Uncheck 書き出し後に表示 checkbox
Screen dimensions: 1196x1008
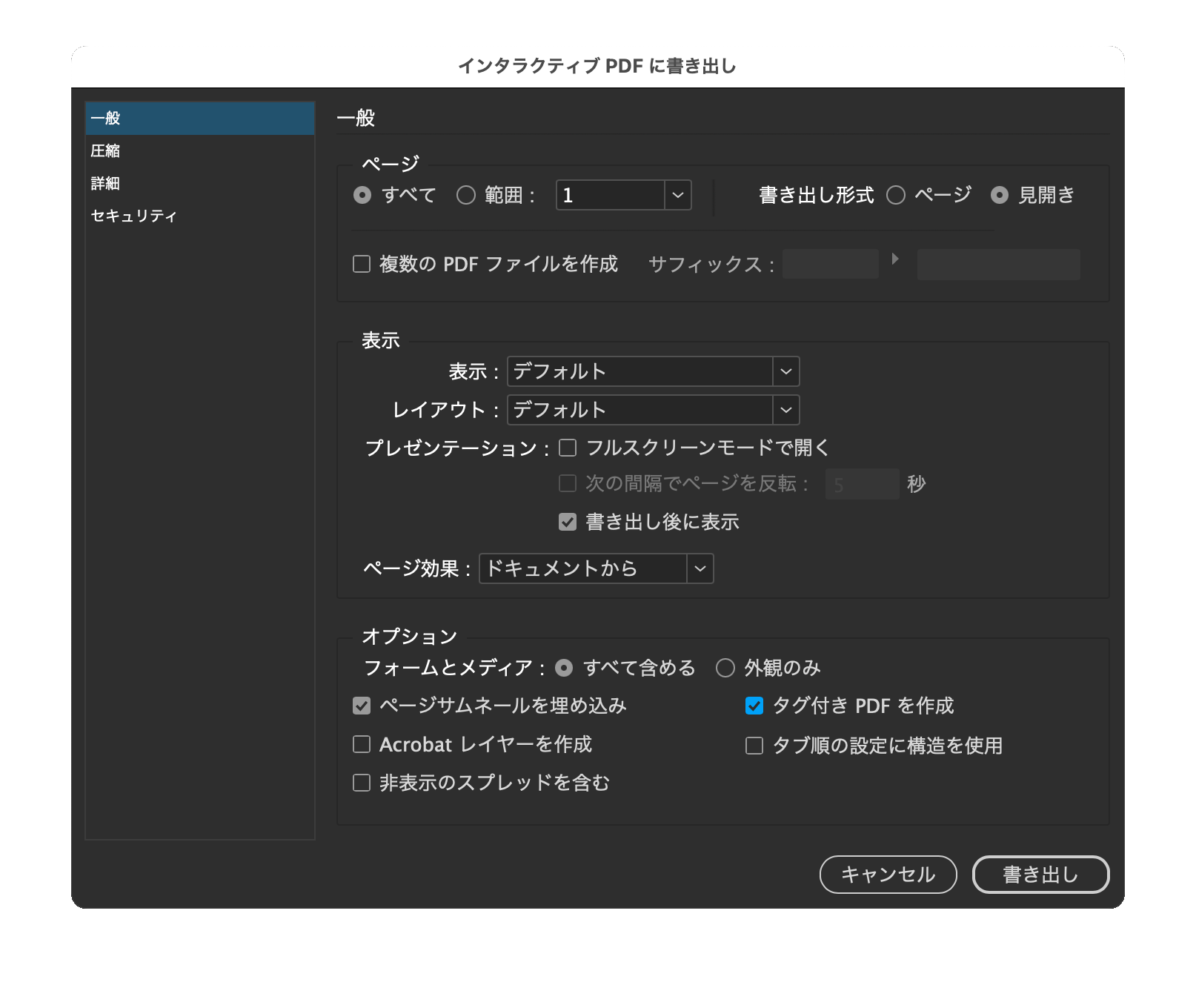[568, 522]
